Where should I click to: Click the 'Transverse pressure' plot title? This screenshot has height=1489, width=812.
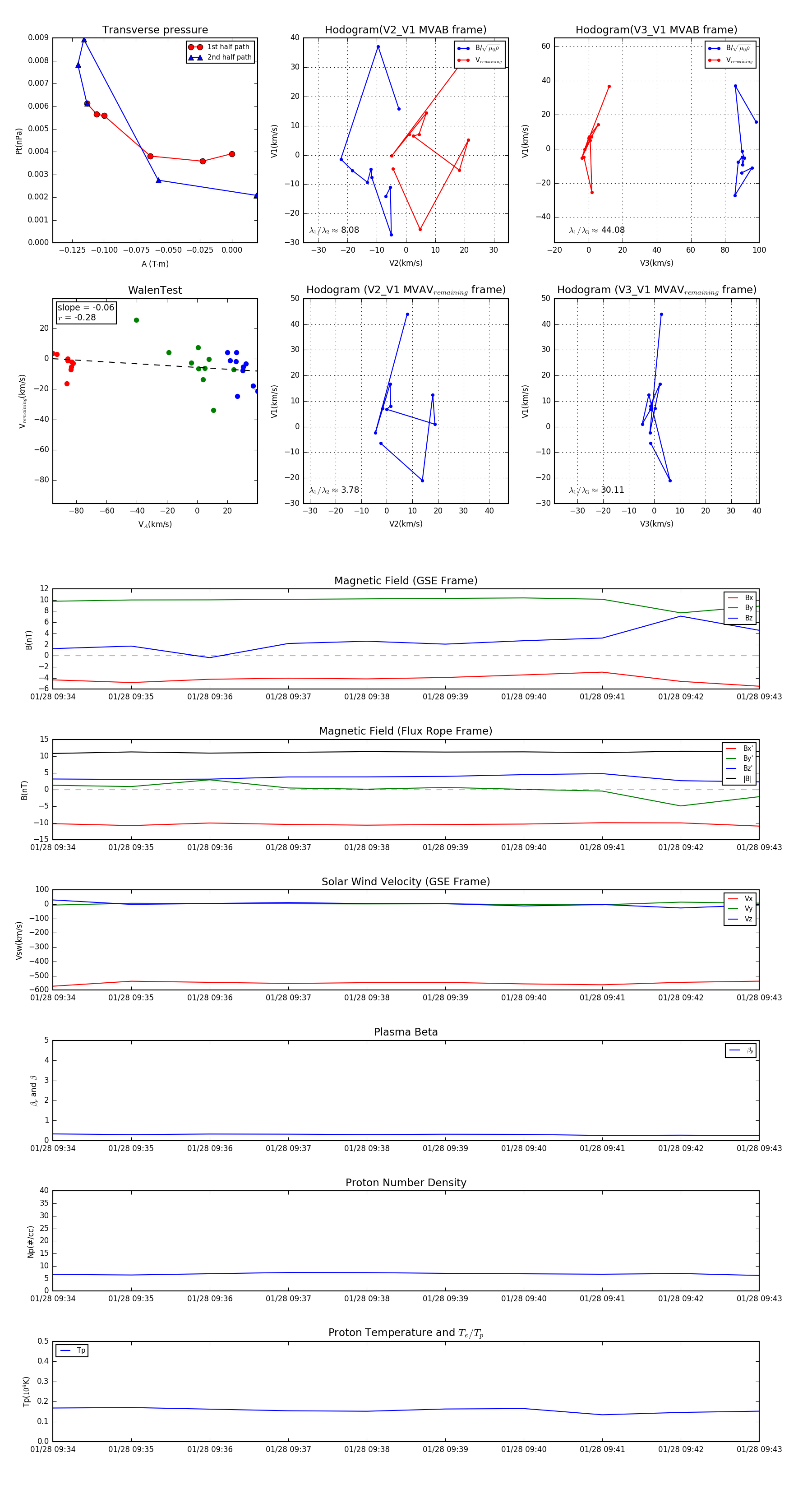pyautogui.click(x=155, y=30)
